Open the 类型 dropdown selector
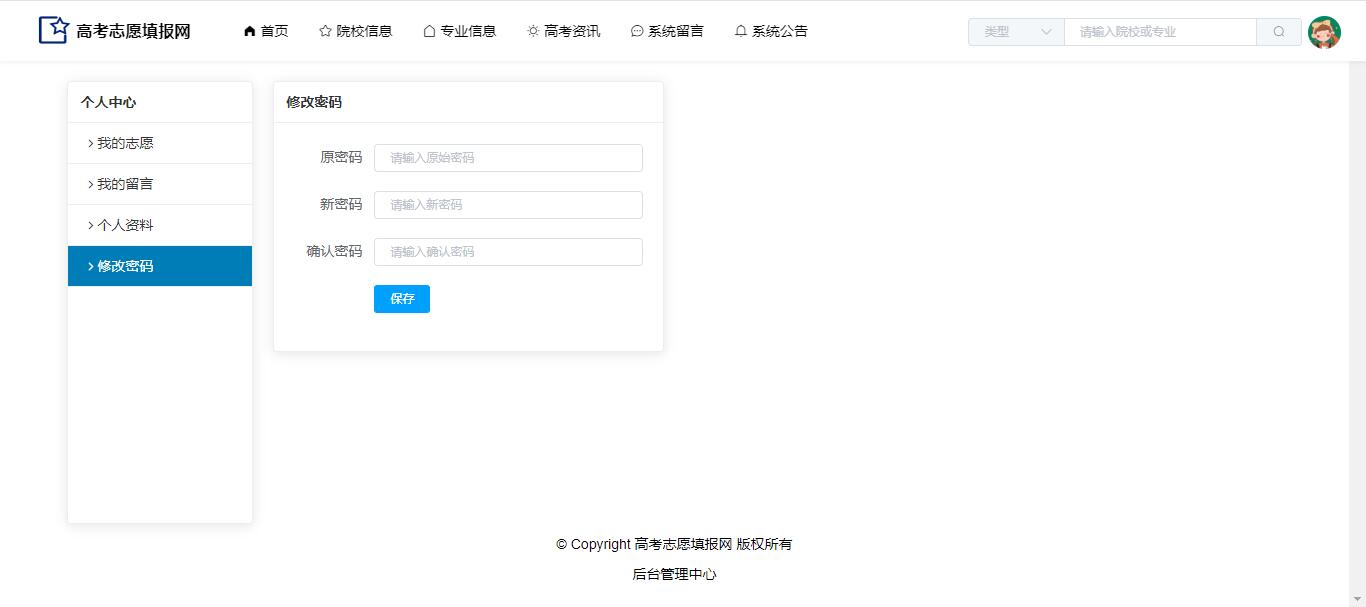1366x607 pixels. coord(1016,32)
